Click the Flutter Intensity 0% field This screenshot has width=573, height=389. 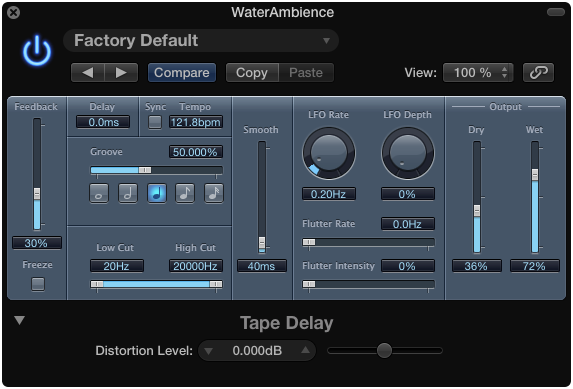click(x=408, y=266)
